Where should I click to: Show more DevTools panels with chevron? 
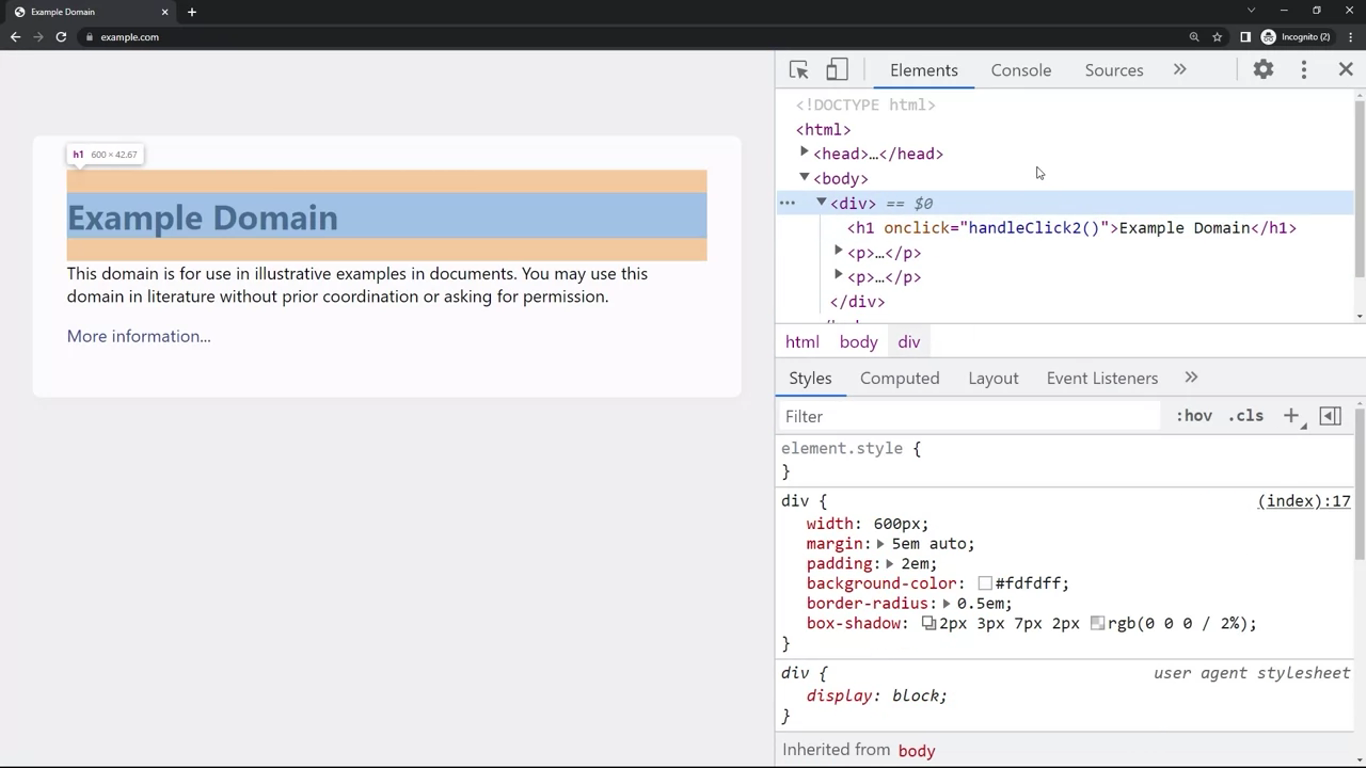coord(1180,70)
